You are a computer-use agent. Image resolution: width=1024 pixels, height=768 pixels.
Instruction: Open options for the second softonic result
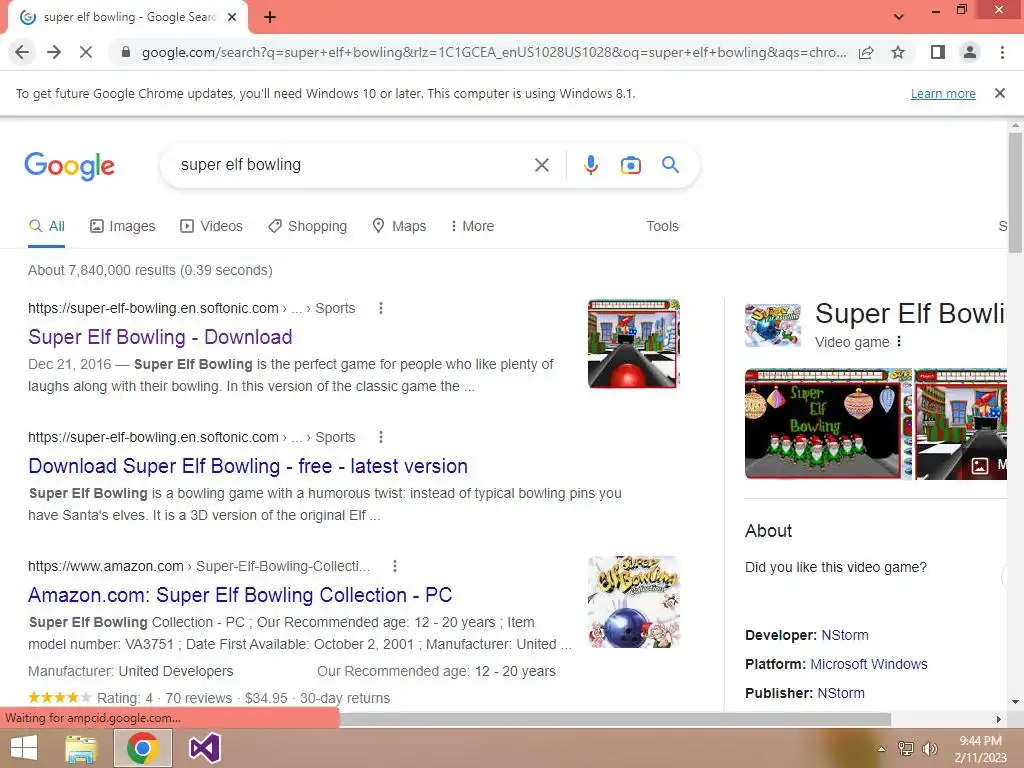(381, 437)
